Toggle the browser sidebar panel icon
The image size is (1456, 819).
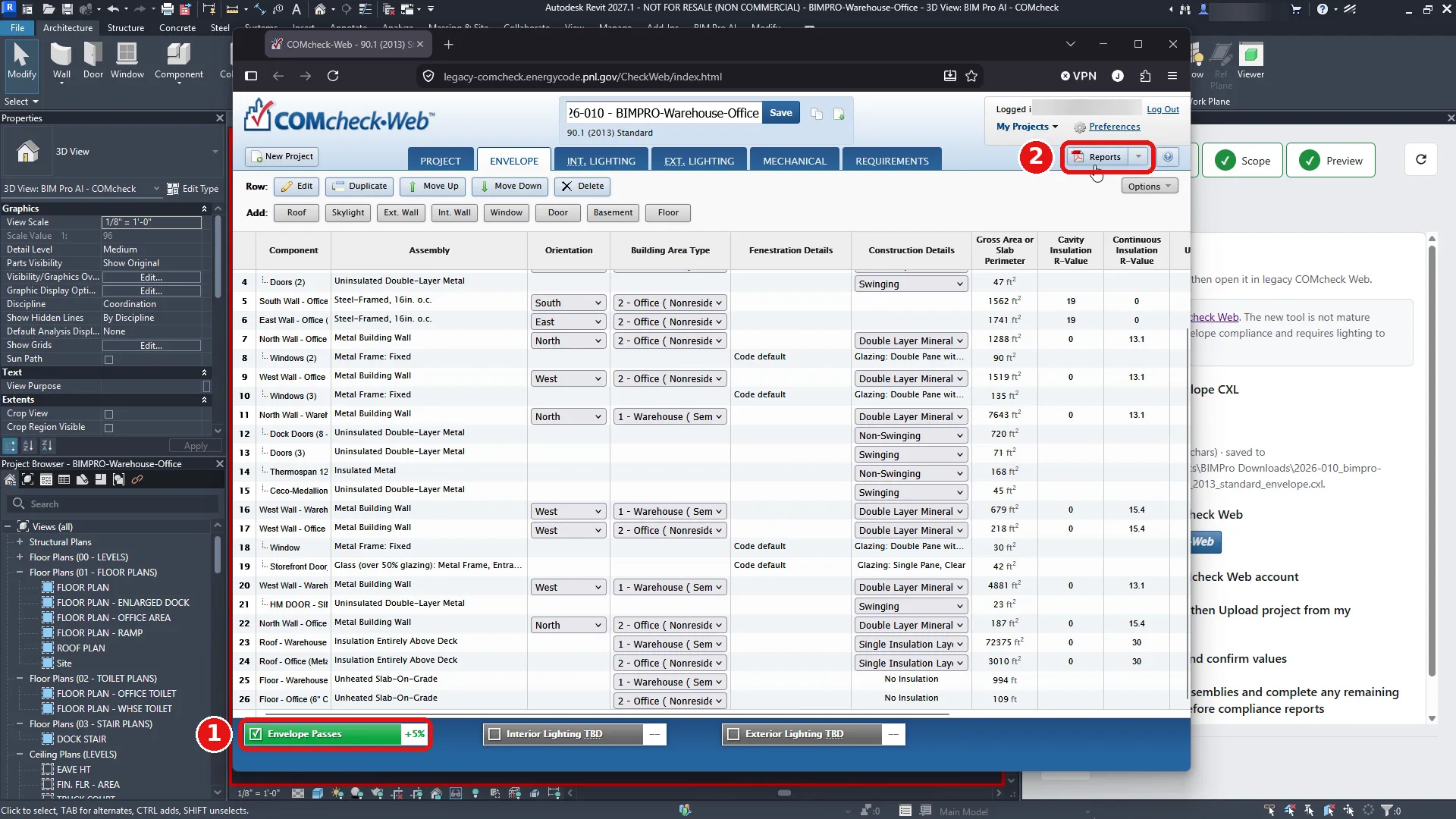251,76
